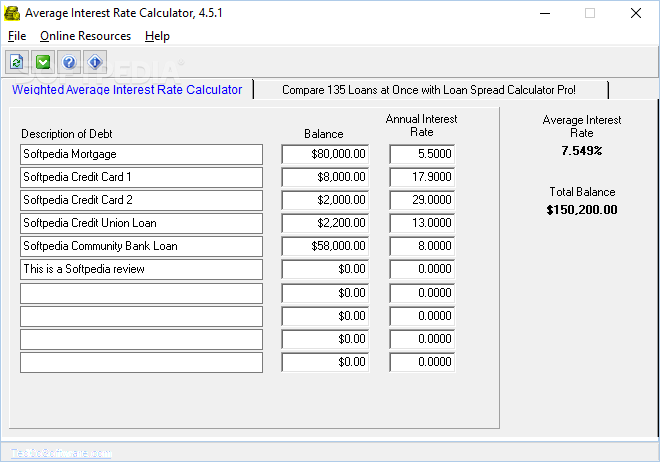Edit the Softpedia Credit Union Loan description
Viewport: 660px width, 462px height.
pos(141,223)
